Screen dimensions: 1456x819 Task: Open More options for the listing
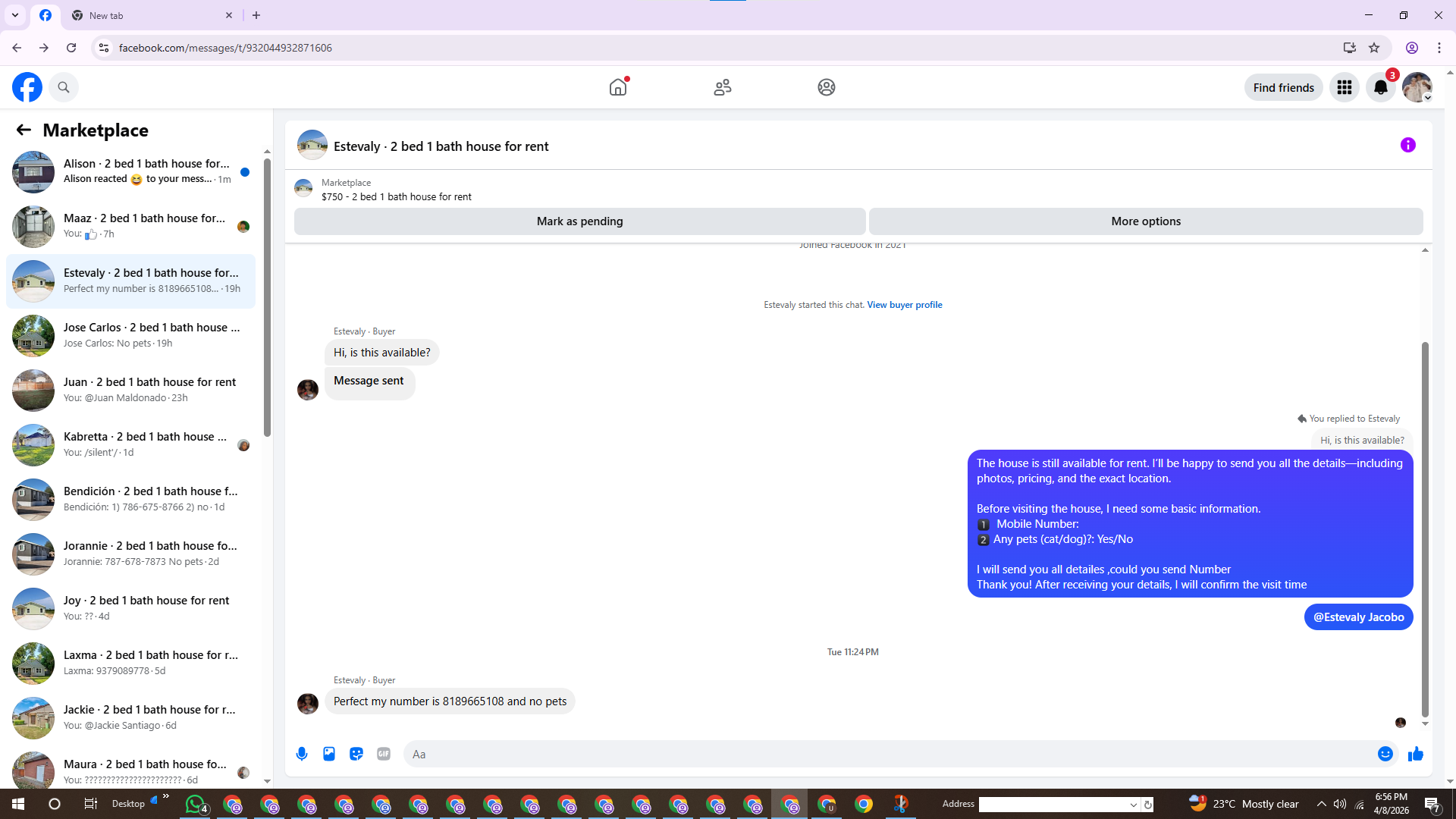pyautogui.click(x=1145, y=221)
